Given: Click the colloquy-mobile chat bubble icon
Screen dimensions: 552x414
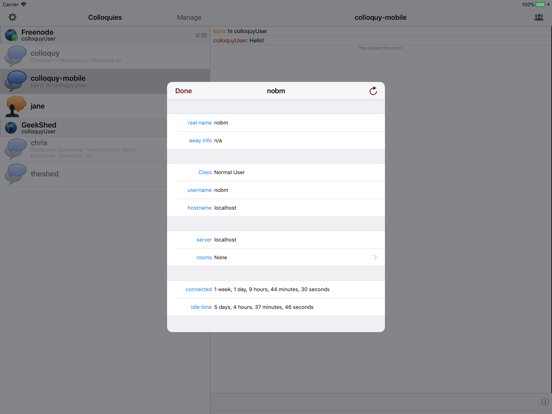Looking at the screenshot, I should (15, 81).
